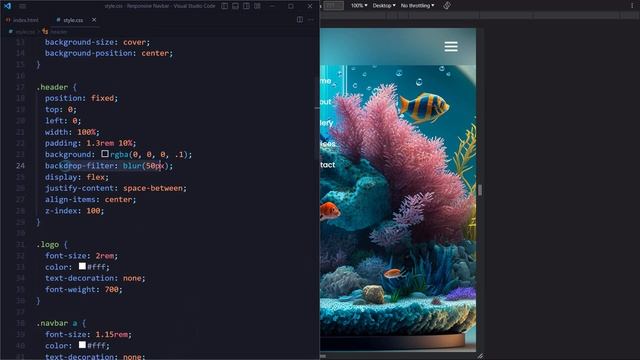Screen dimensions: 640x360
Task: Click the 'backdrop-filter' property text
Action: [80, 166]
